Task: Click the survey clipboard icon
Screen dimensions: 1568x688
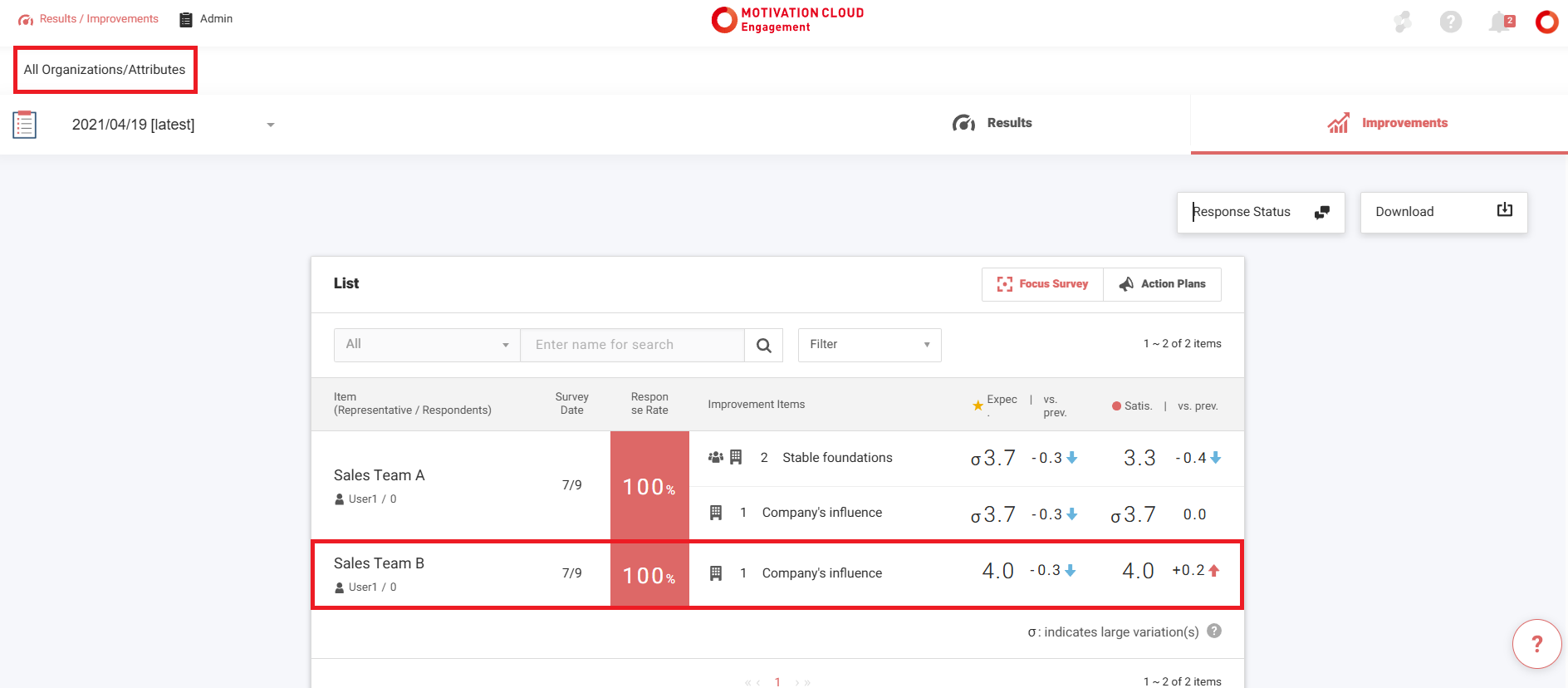Action: click(25, 125)
